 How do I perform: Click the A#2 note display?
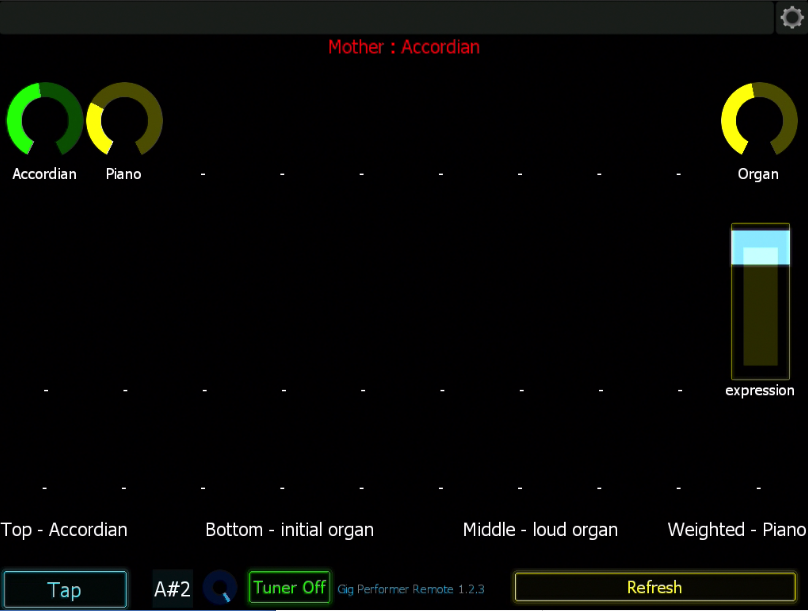[173, 588]
